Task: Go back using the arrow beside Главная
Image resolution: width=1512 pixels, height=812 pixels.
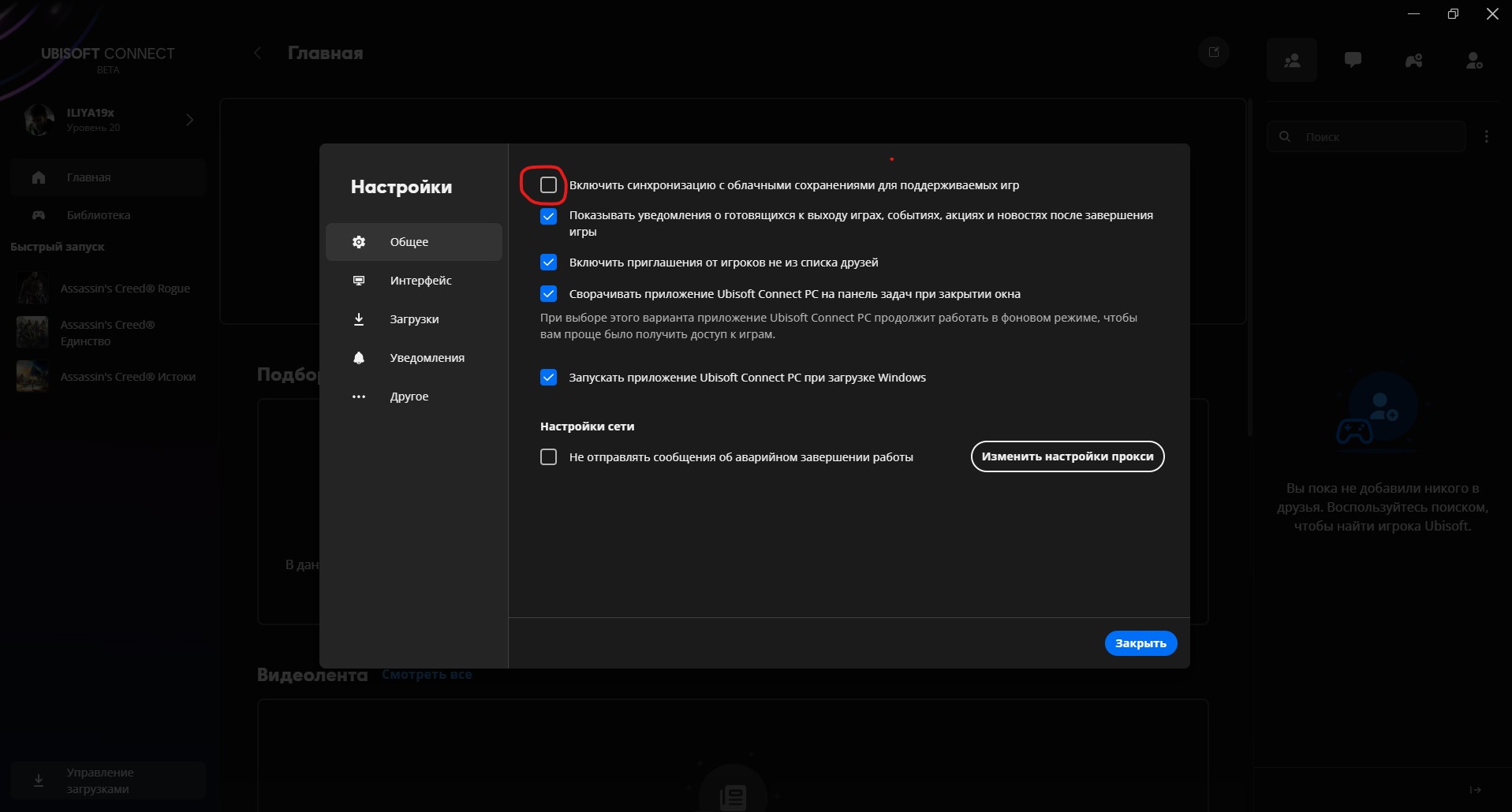Action: 257,53
